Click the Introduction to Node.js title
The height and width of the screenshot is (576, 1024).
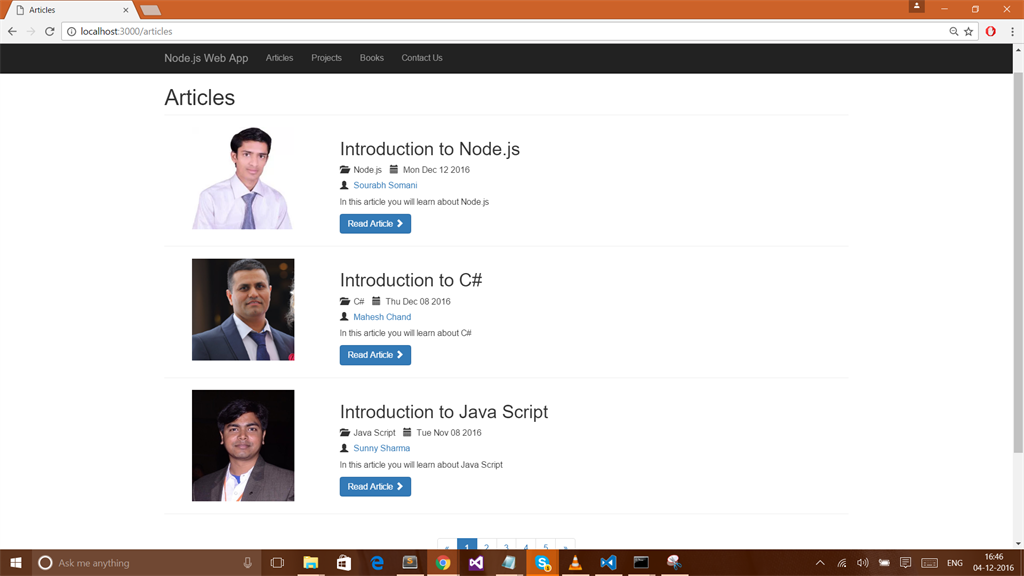[430, 149]
